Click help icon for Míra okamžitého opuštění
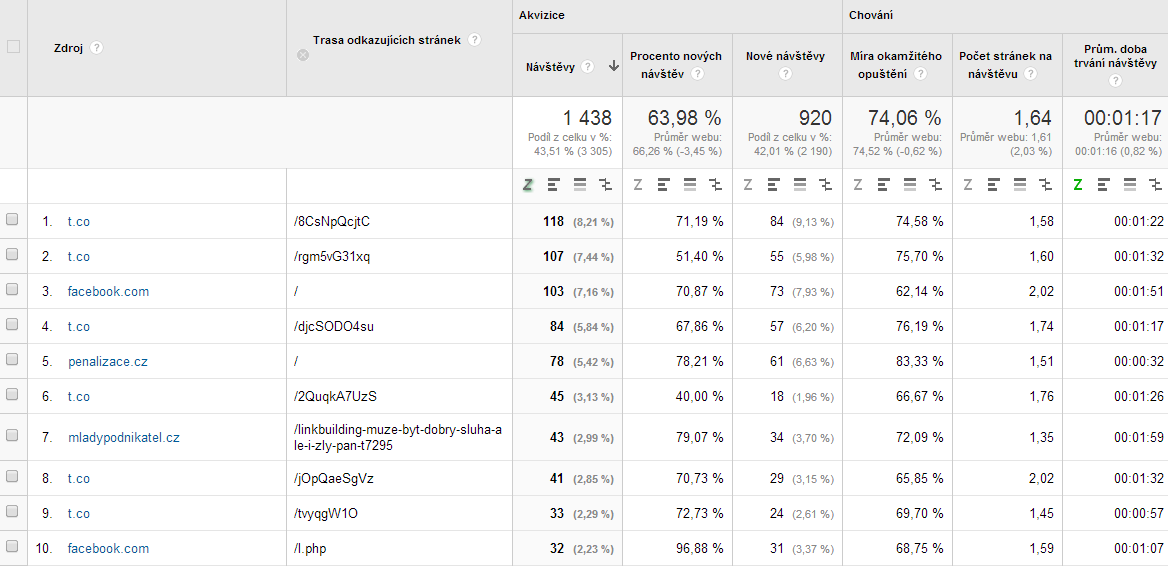This screenshot has width=1168, height=569. (920, 74)
